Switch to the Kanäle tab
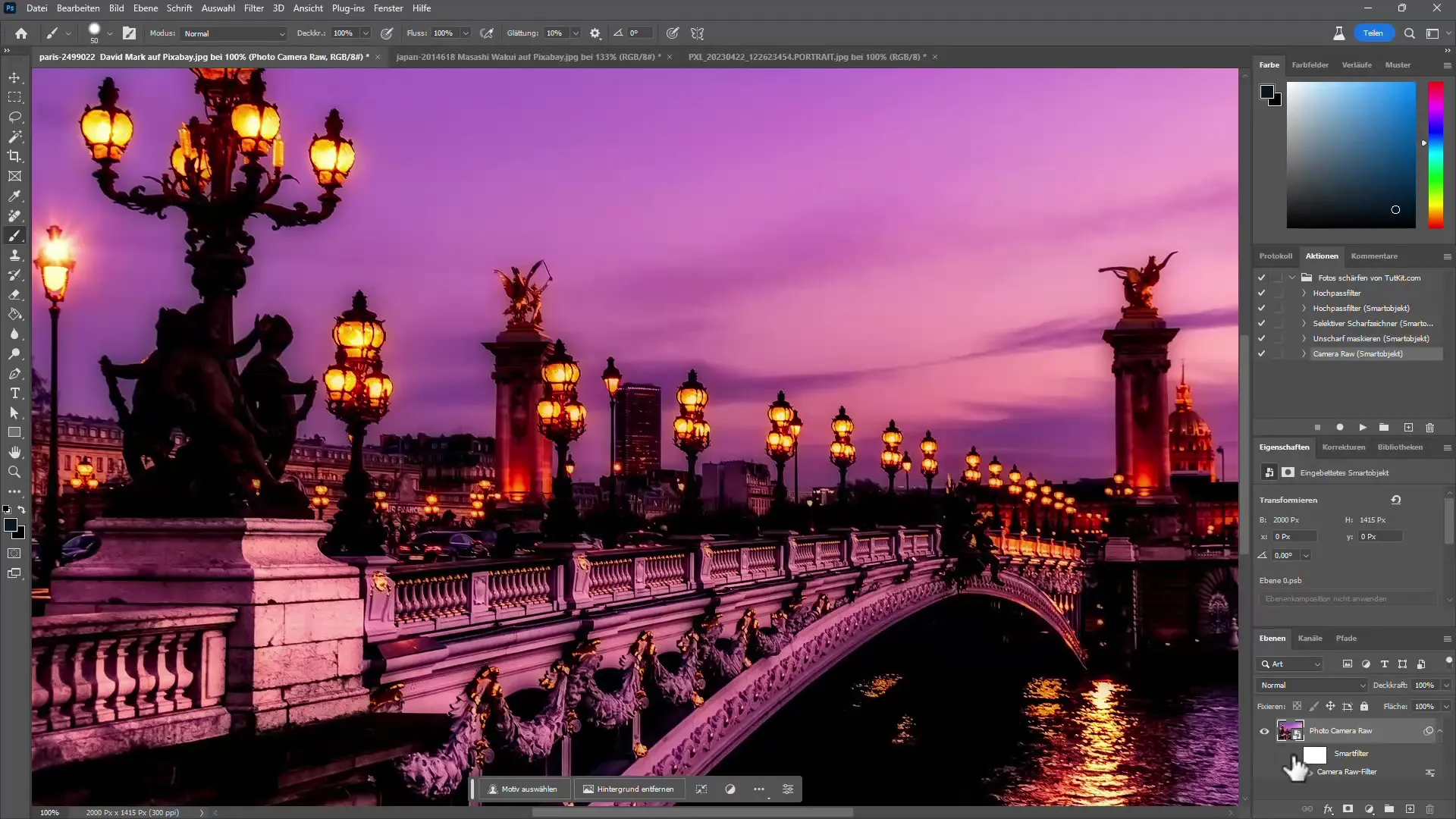The image size is (1456, 819). (1310, 638)
